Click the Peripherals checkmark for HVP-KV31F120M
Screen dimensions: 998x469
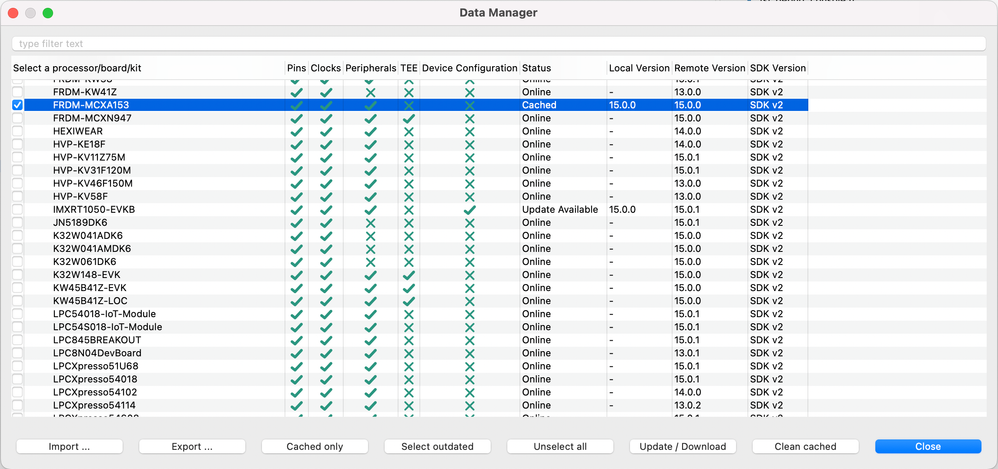tap(370, 171)
